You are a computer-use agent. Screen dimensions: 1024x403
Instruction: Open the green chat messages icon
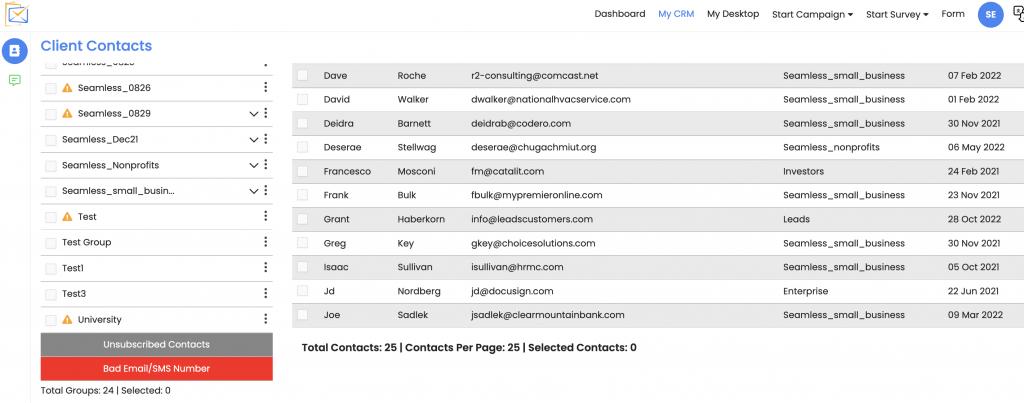pyautogui.click(x=15, y=80)
